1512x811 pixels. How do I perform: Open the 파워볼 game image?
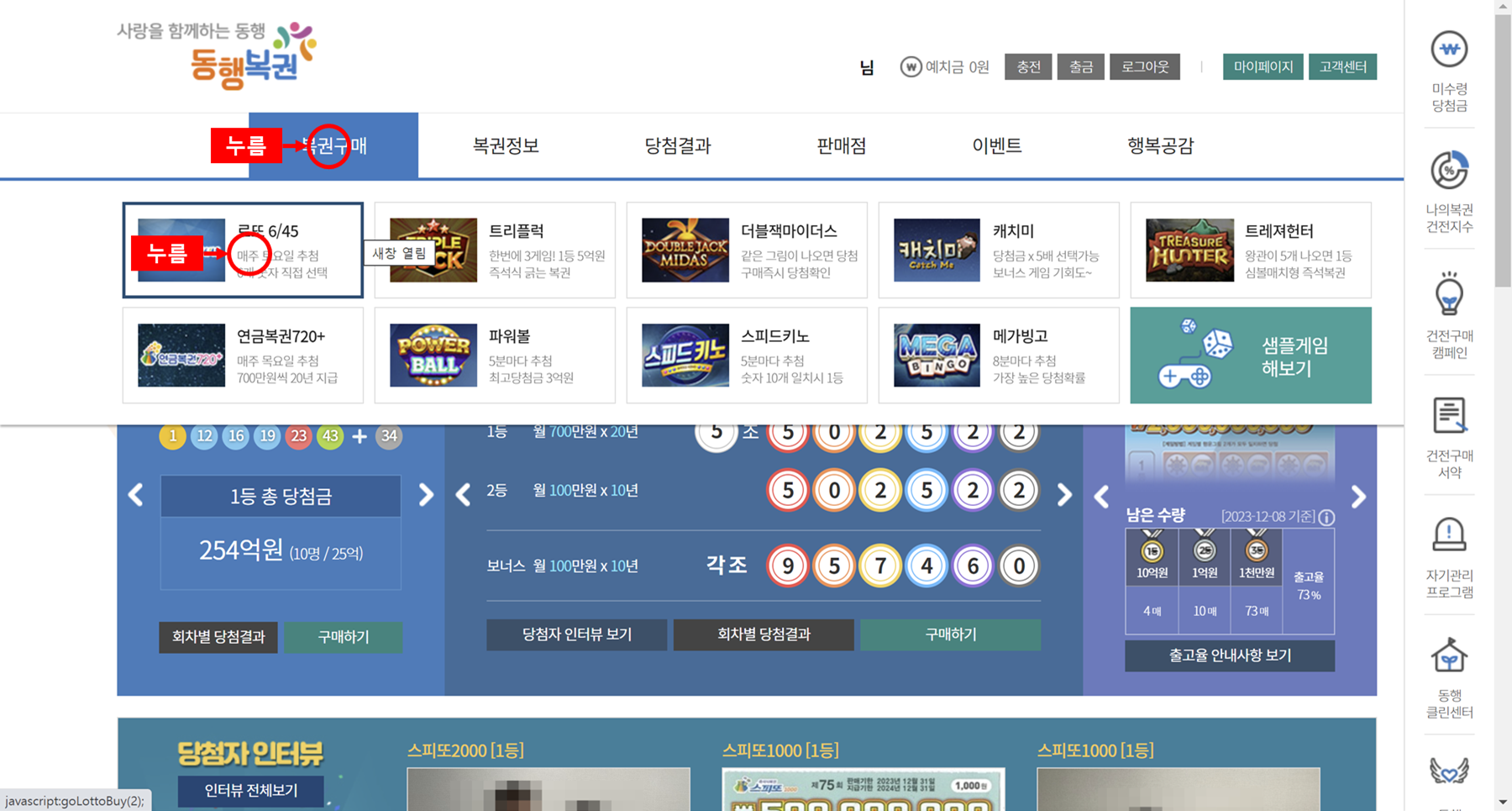[x=433, y=355]
